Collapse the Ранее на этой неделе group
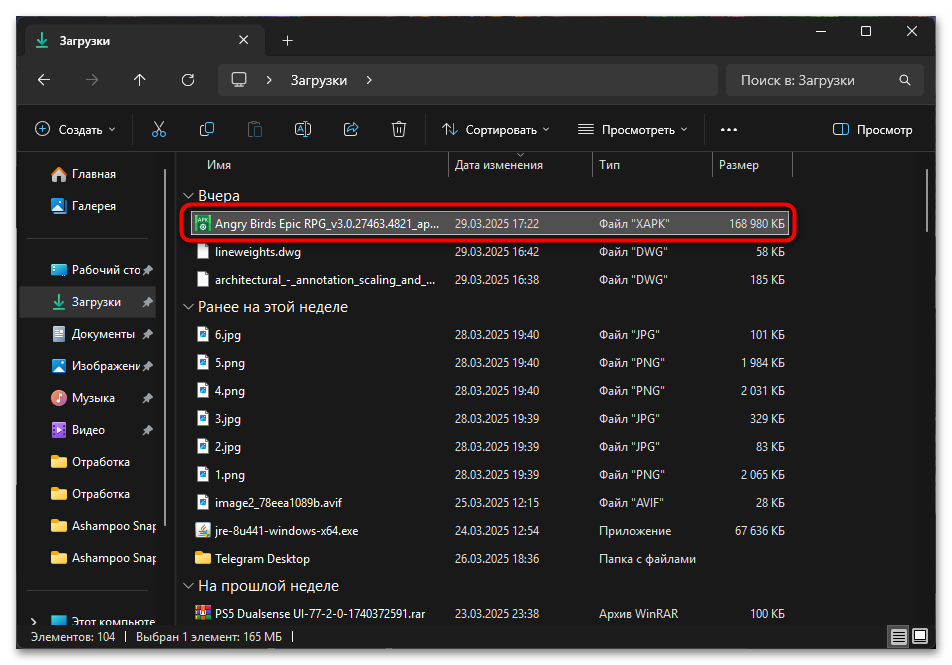The width and height of the screenshot is (952, 665). click(189, 307)
